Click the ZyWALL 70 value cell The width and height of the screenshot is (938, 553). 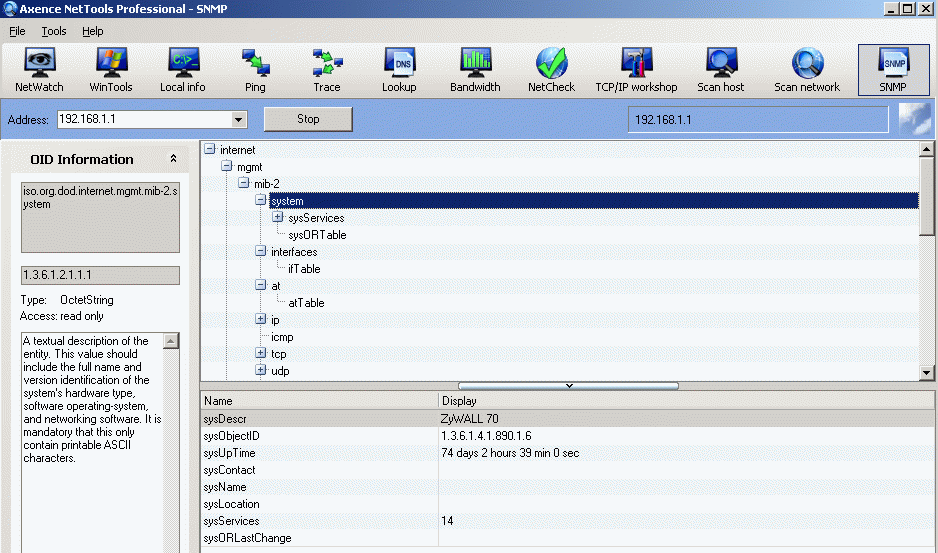(470, 419)
